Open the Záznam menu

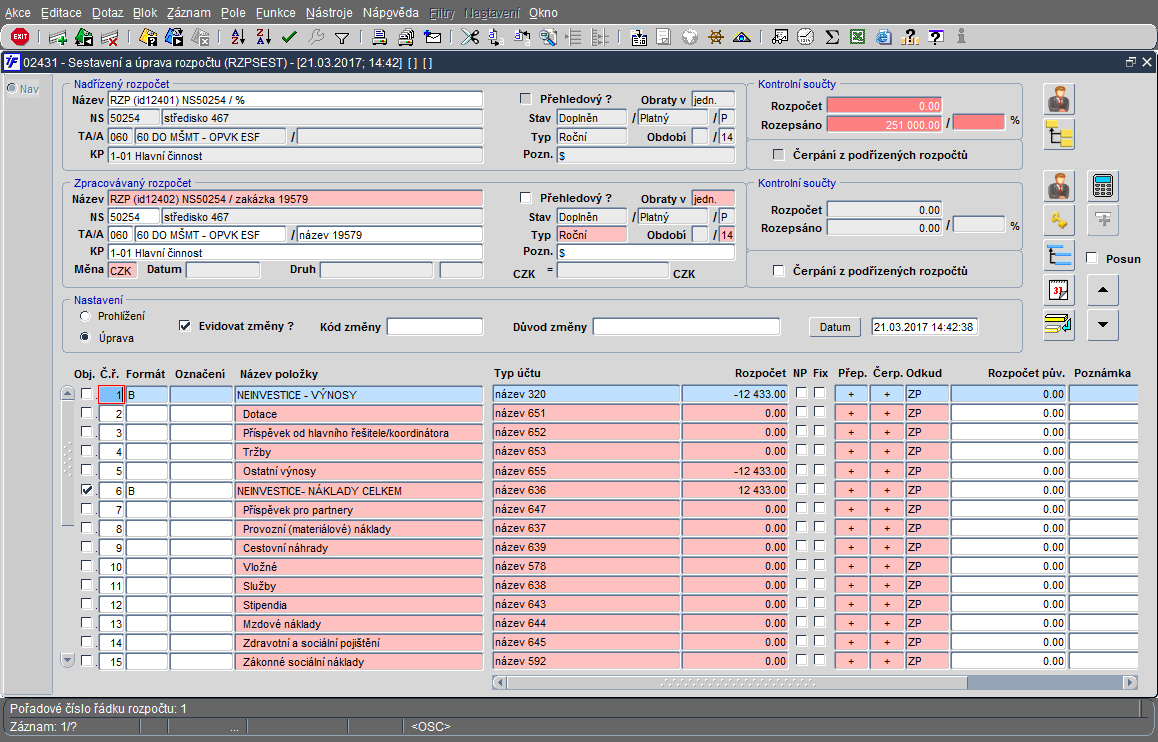coord(188,13)
